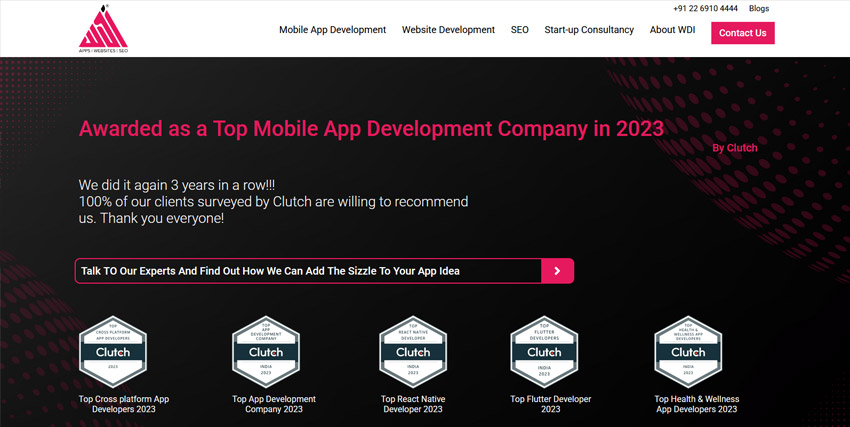Open the About WDI menu
Image resolution: width=850 pixels, height=427 pixels.
672,30
